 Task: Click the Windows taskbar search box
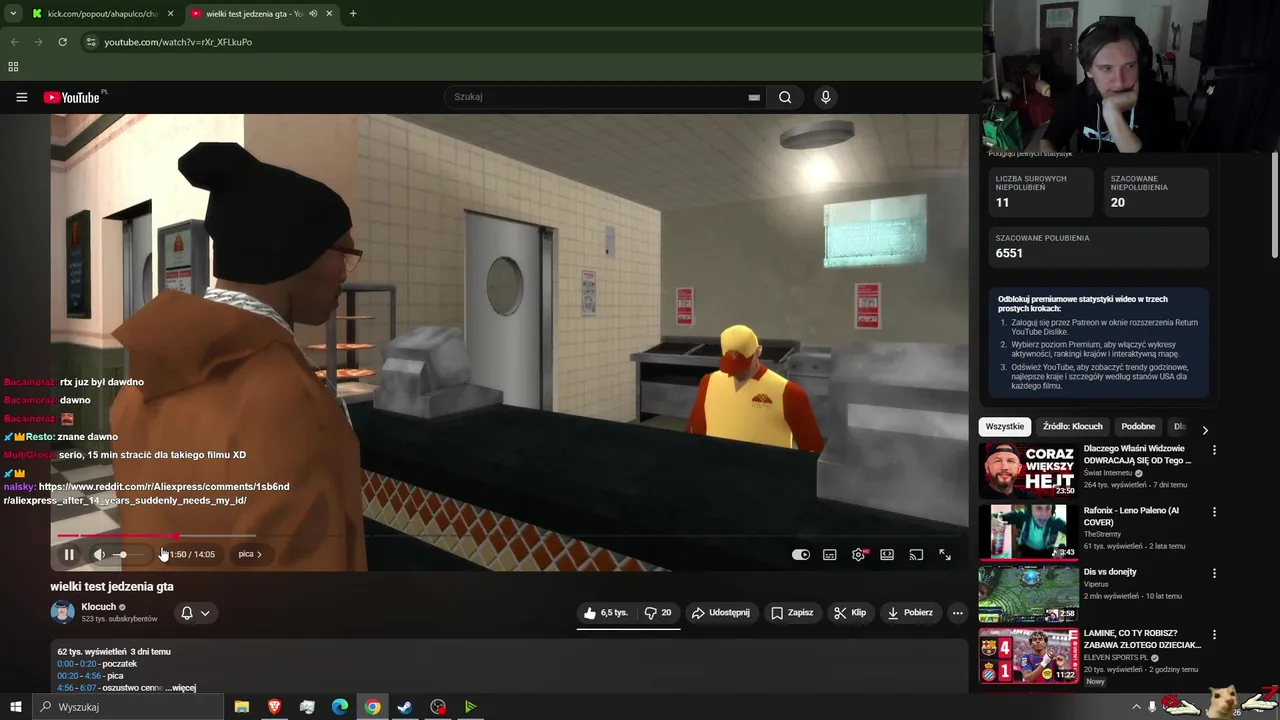click(x=127, y=707)
